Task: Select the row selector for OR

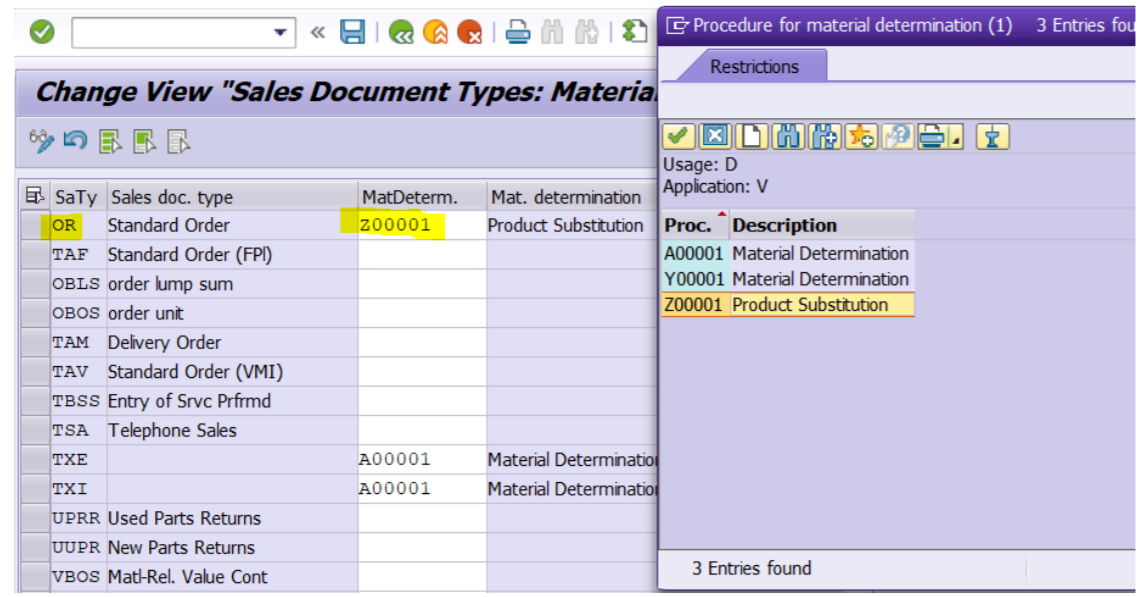Action: (34, 226)
